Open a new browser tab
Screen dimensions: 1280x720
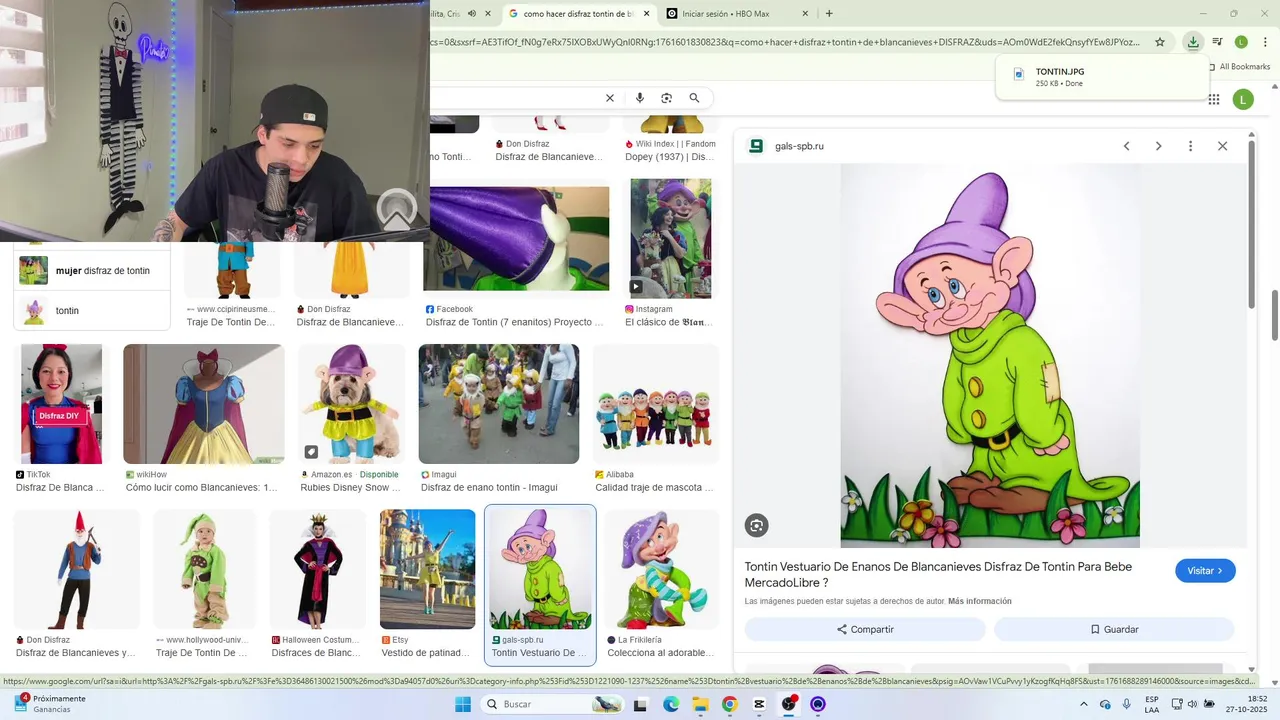click(x=829, y=14)
